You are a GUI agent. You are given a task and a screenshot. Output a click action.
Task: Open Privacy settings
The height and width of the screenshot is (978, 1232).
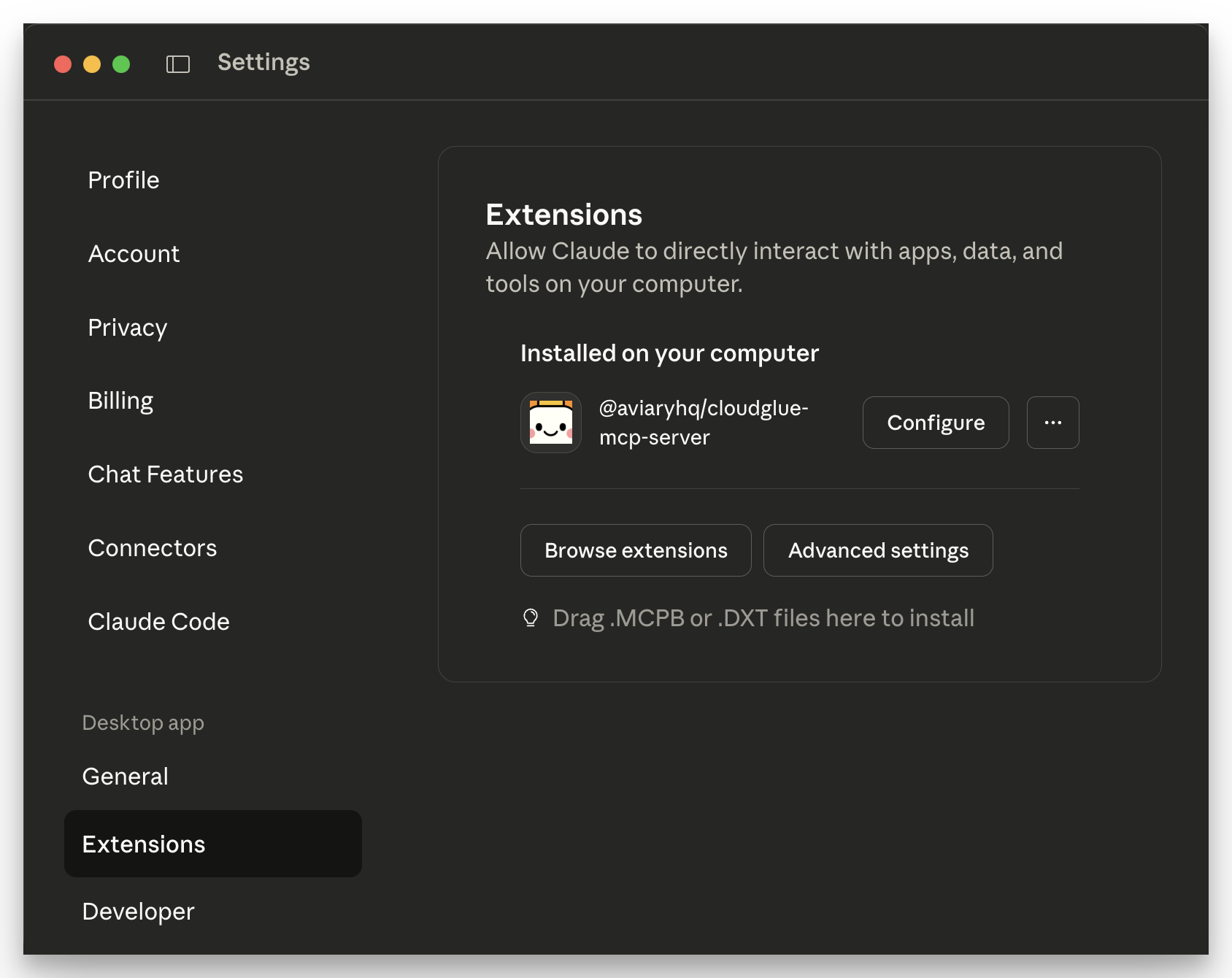click(128, 328)
